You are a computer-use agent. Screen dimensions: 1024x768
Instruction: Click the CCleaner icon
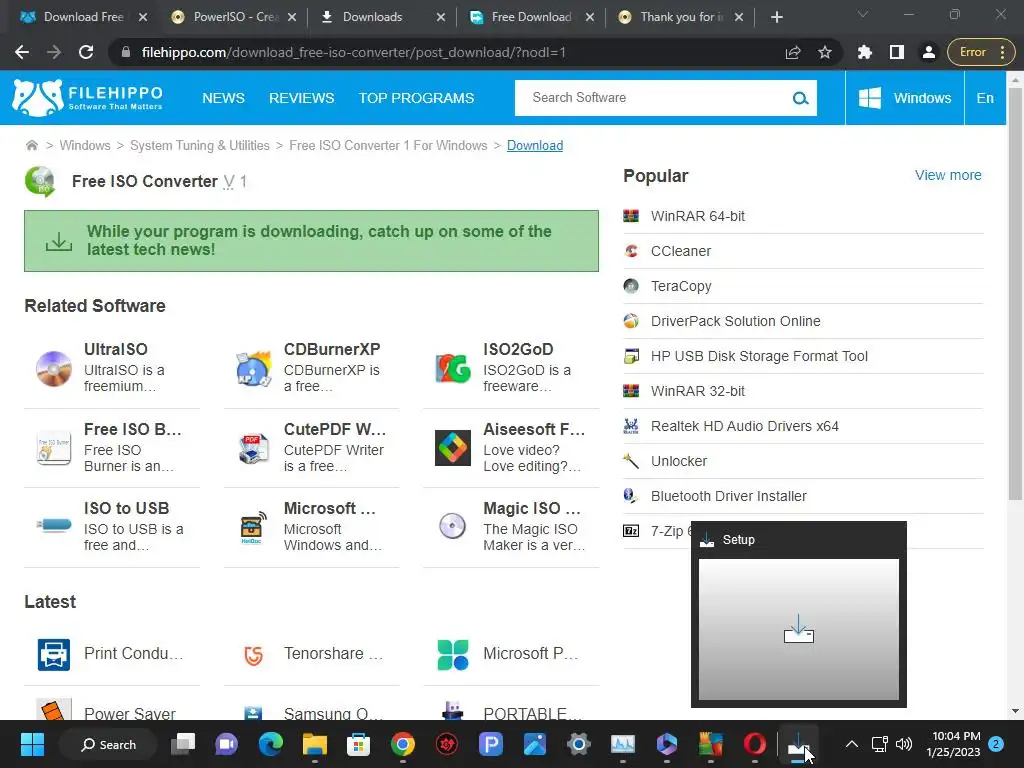tap(631, 251)
